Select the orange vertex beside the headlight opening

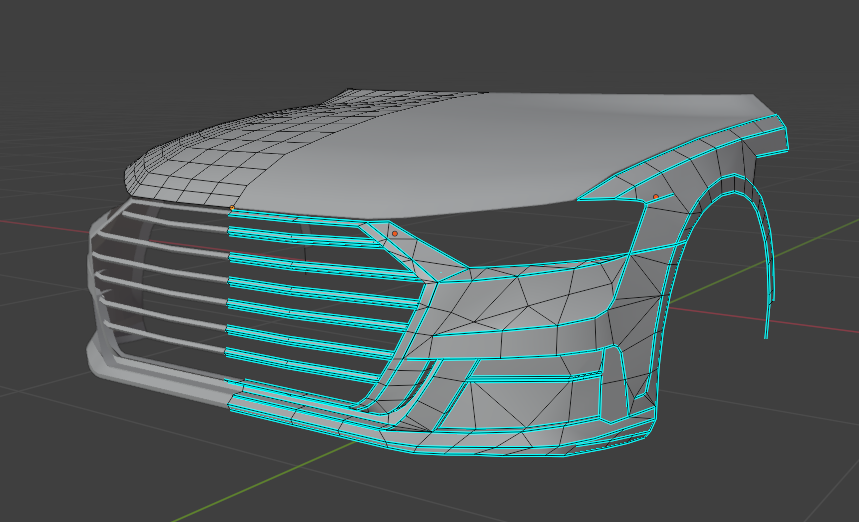(x=394, y=234)
